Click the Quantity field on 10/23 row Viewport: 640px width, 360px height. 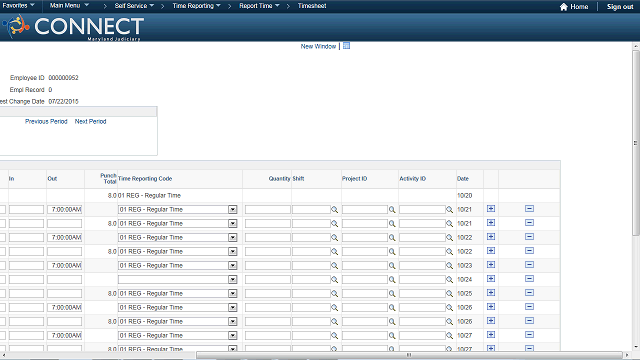pos(268,266)
